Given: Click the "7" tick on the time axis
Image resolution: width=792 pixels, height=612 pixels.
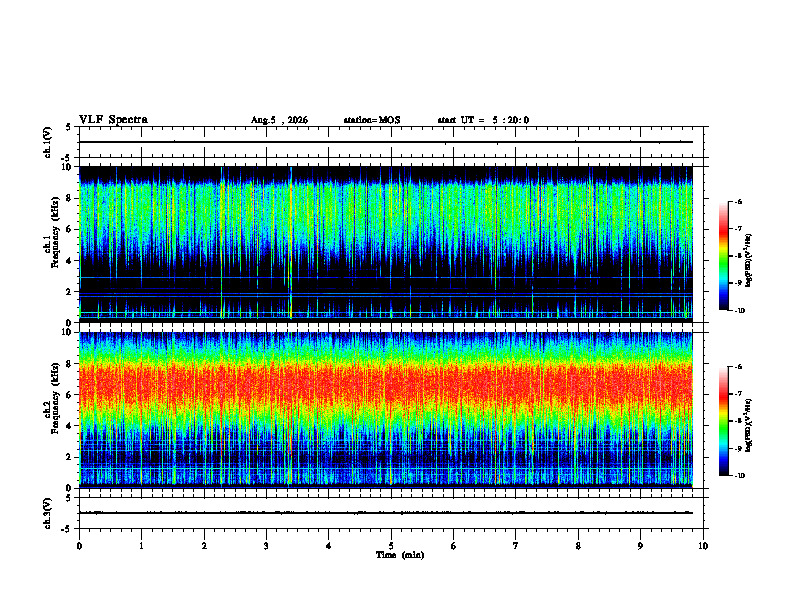Looking at the screenshot, I should [516, 546].
